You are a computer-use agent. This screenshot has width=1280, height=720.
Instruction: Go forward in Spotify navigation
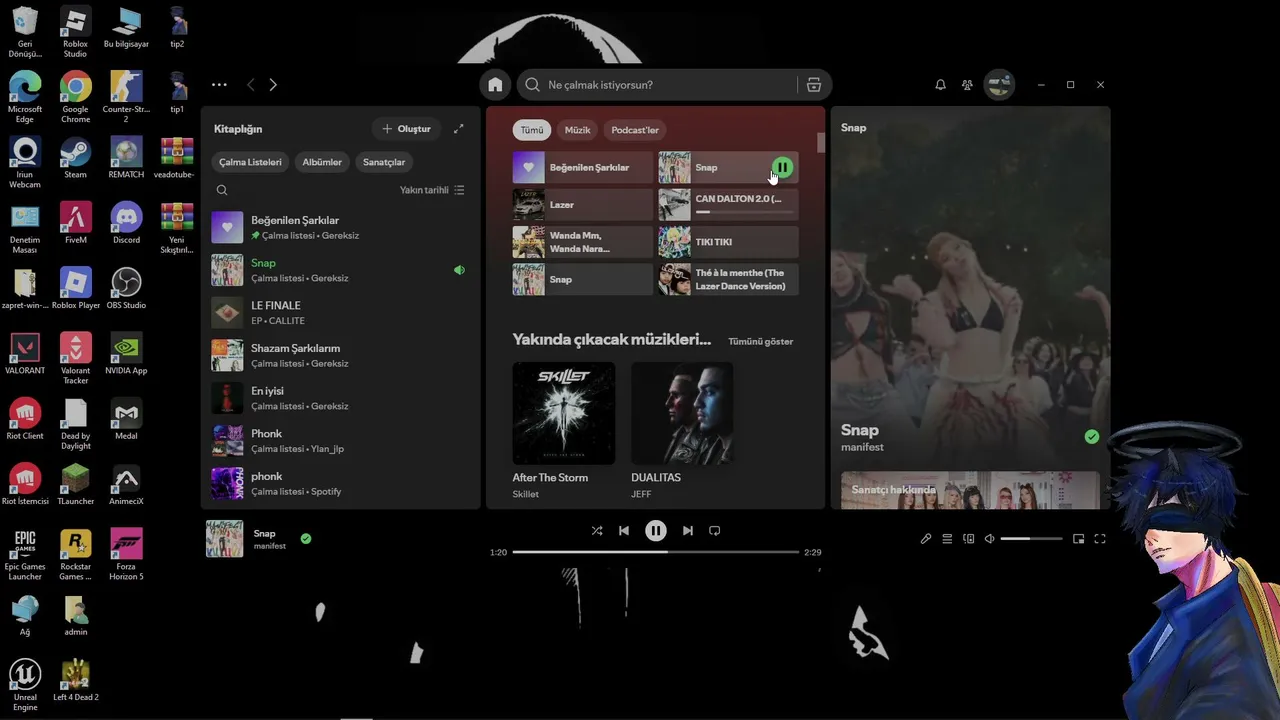273,85
